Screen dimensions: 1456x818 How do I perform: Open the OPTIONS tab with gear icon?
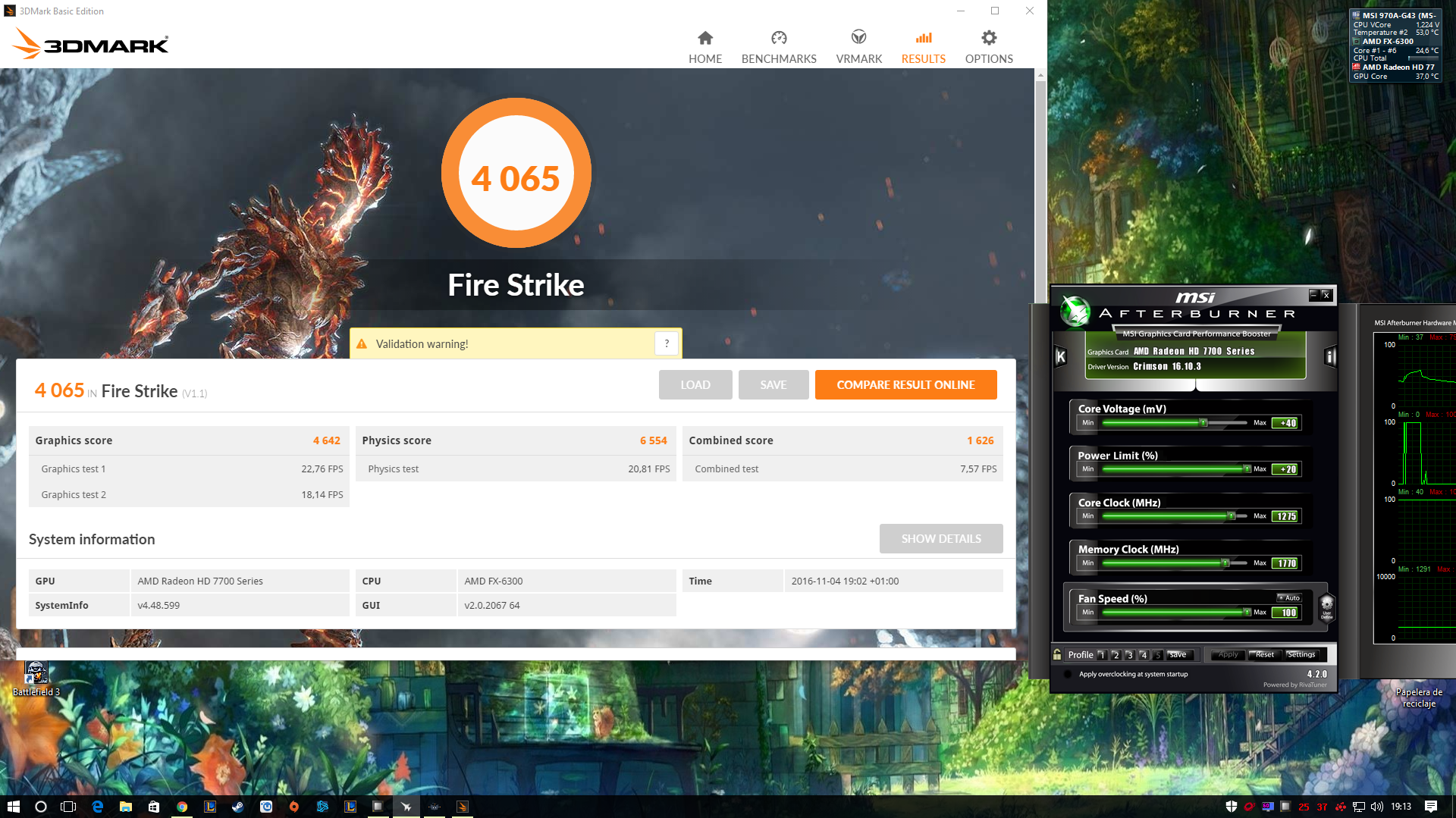pos(989,47)
